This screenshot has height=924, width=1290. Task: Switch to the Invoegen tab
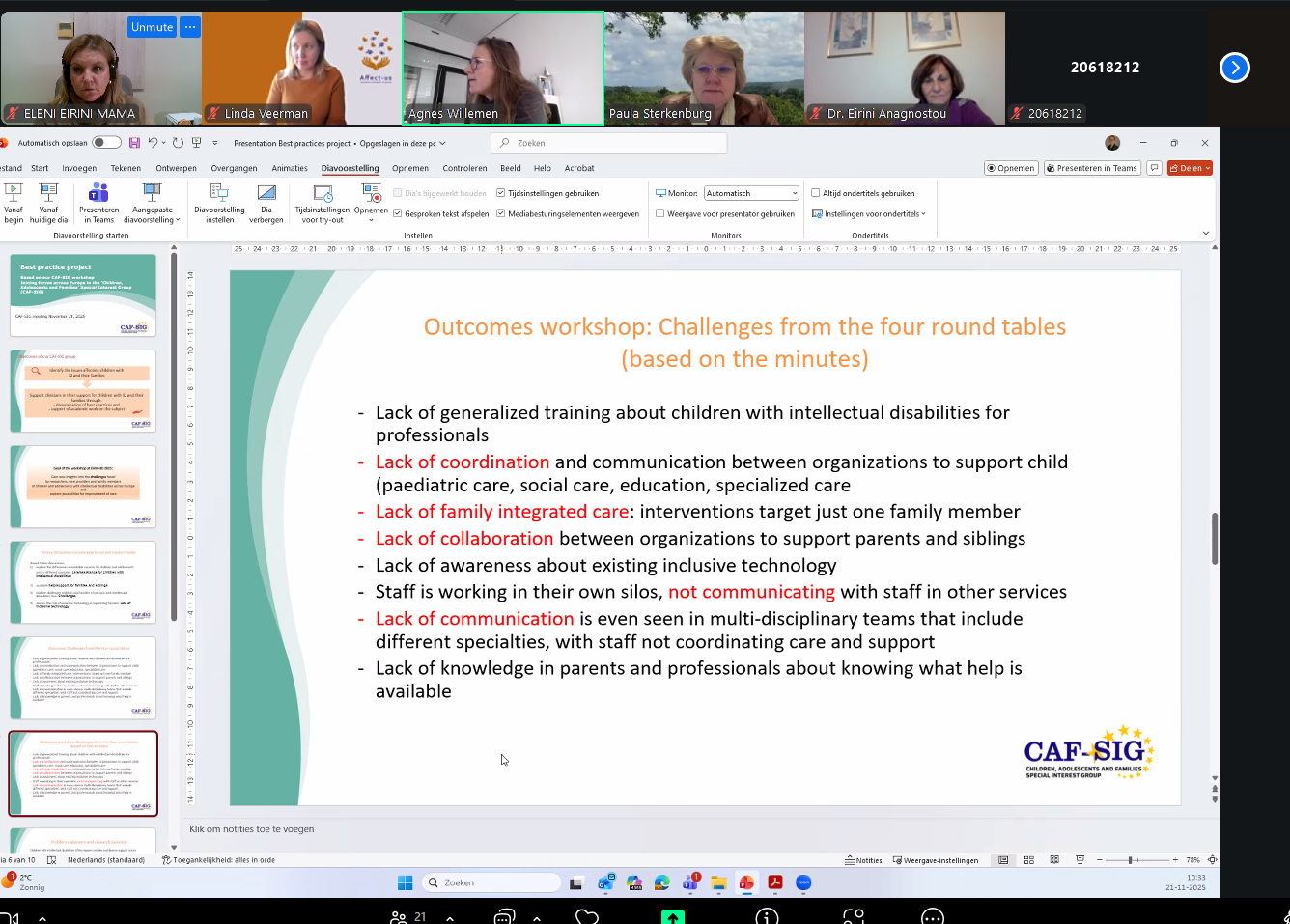click(x=79, y=168)
